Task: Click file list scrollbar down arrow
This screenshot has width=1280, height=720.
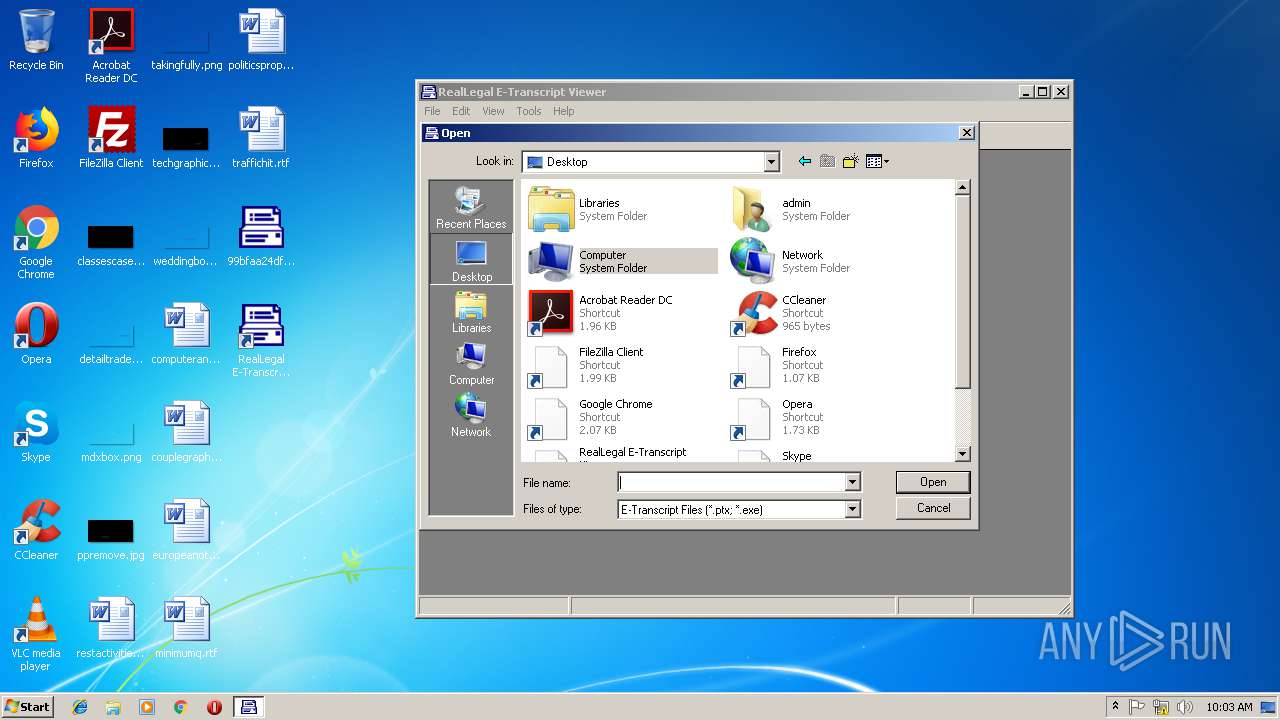Action: 963,454
